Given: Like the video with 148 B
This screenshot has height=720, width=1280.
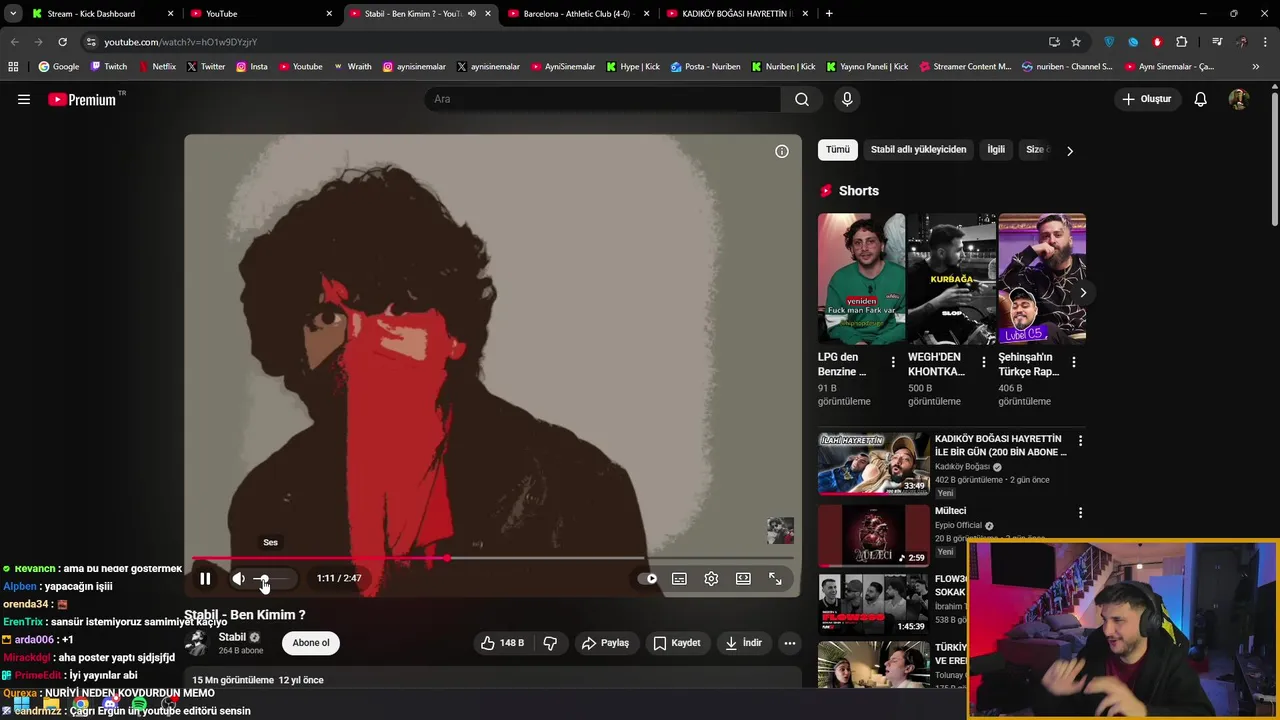Looking at the screenshot, I should point(503,643).
